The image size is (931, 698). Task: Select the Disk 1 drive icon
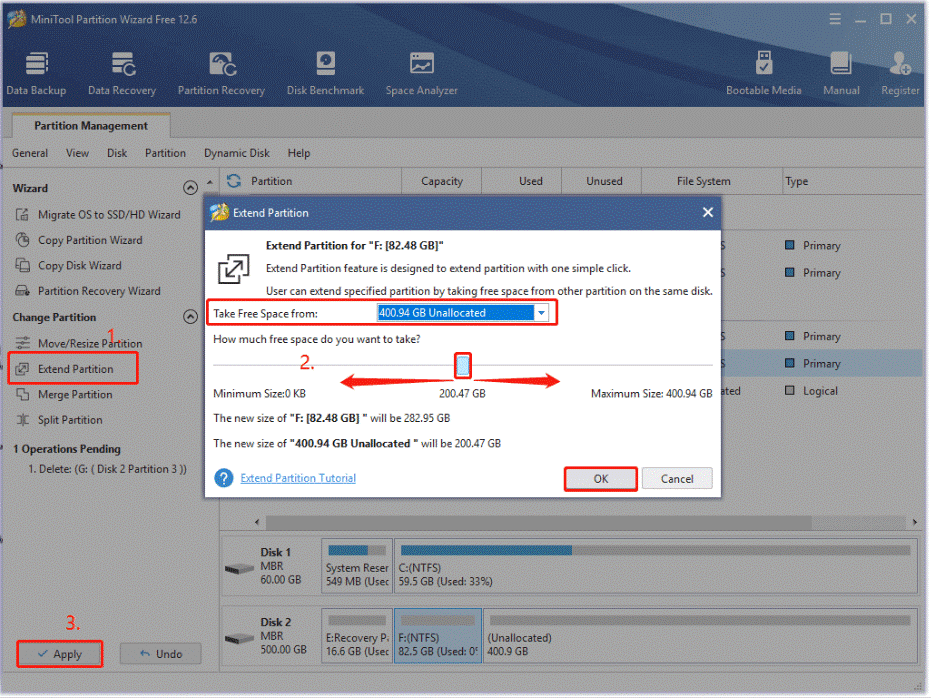[239, 569]
